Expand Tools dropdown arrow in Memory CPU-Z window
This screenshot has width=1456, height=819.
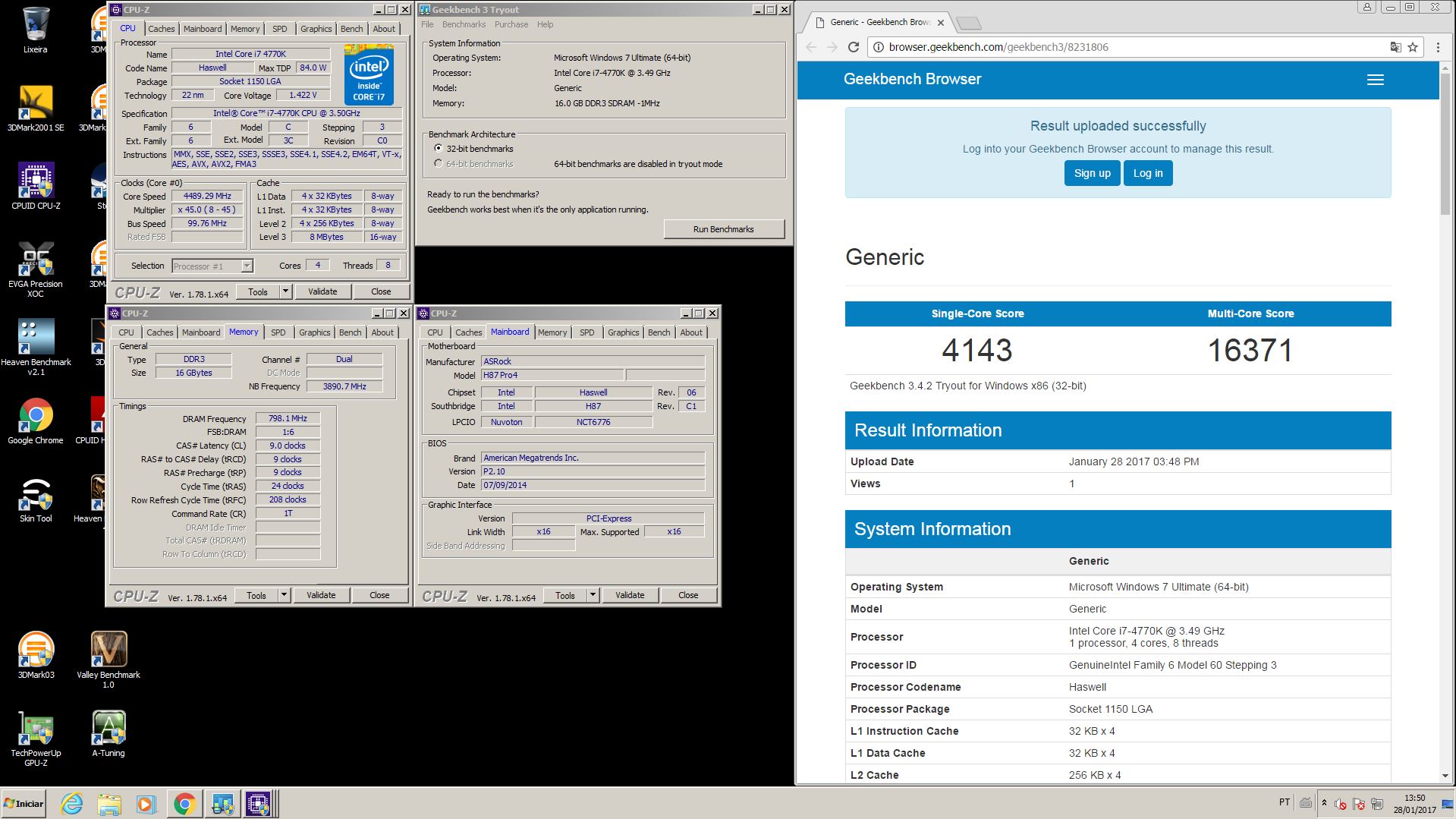coord(284,595)
